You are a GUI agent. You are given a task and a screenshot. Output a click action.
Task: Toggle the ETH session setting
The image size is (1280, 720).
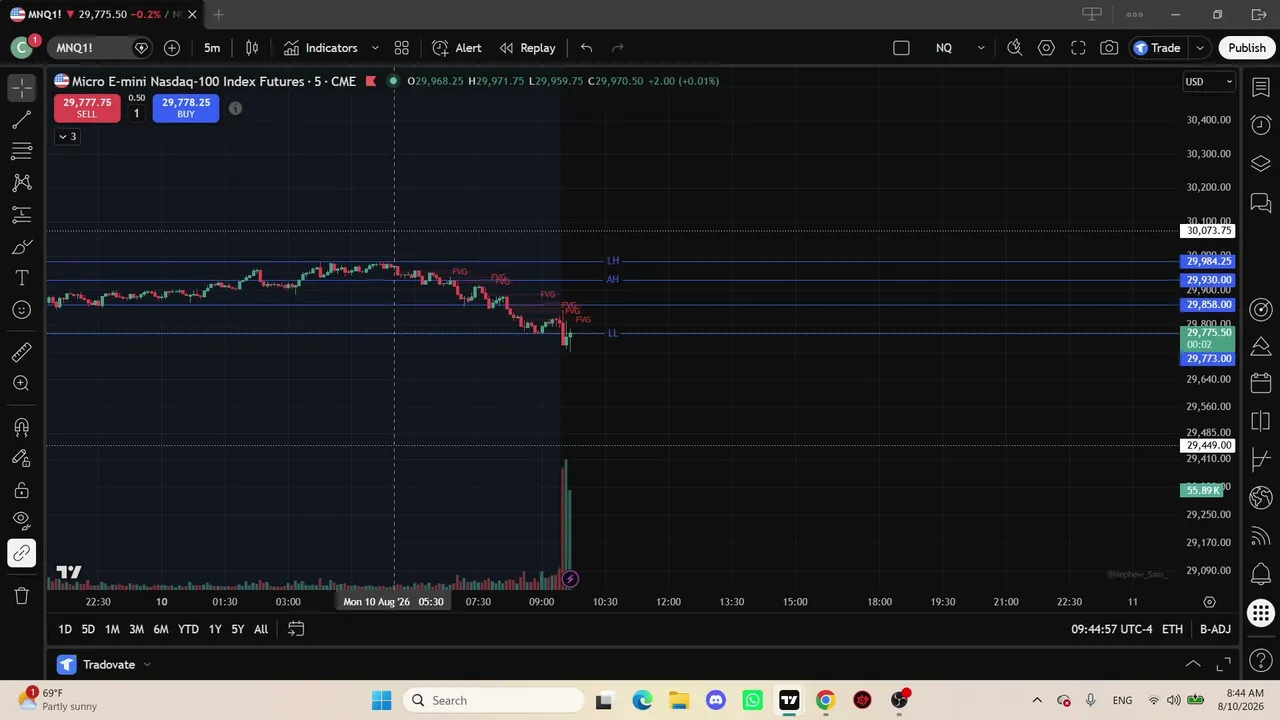pos(1172,629)
